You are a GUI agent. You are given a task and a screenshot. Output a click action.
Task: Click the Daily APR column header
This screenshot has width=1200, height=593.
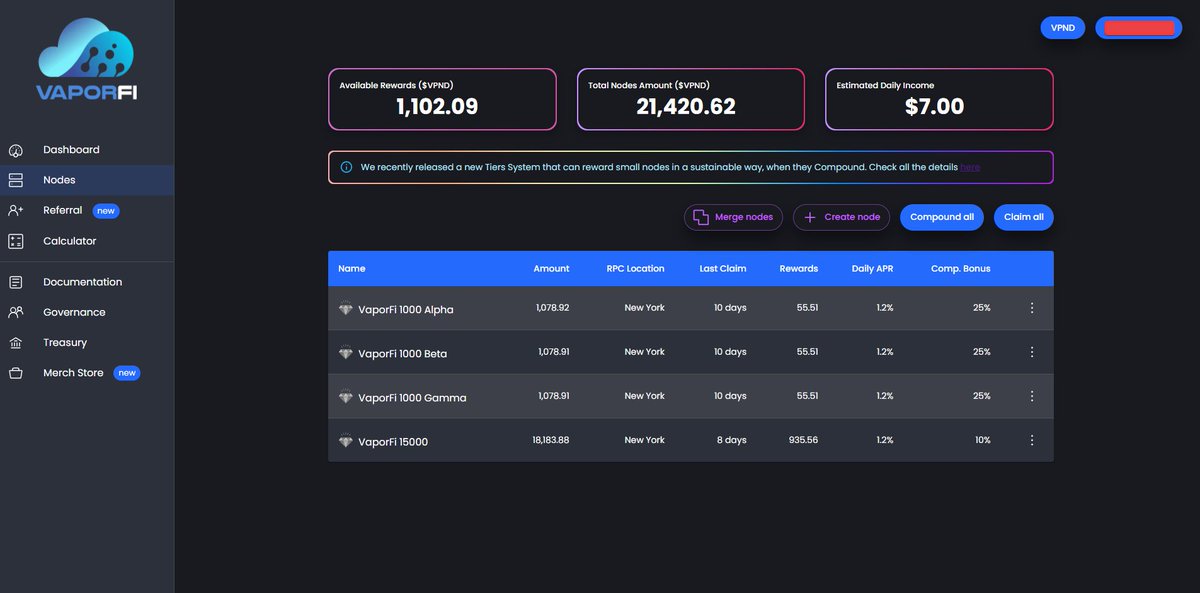(x=872, y=269)
